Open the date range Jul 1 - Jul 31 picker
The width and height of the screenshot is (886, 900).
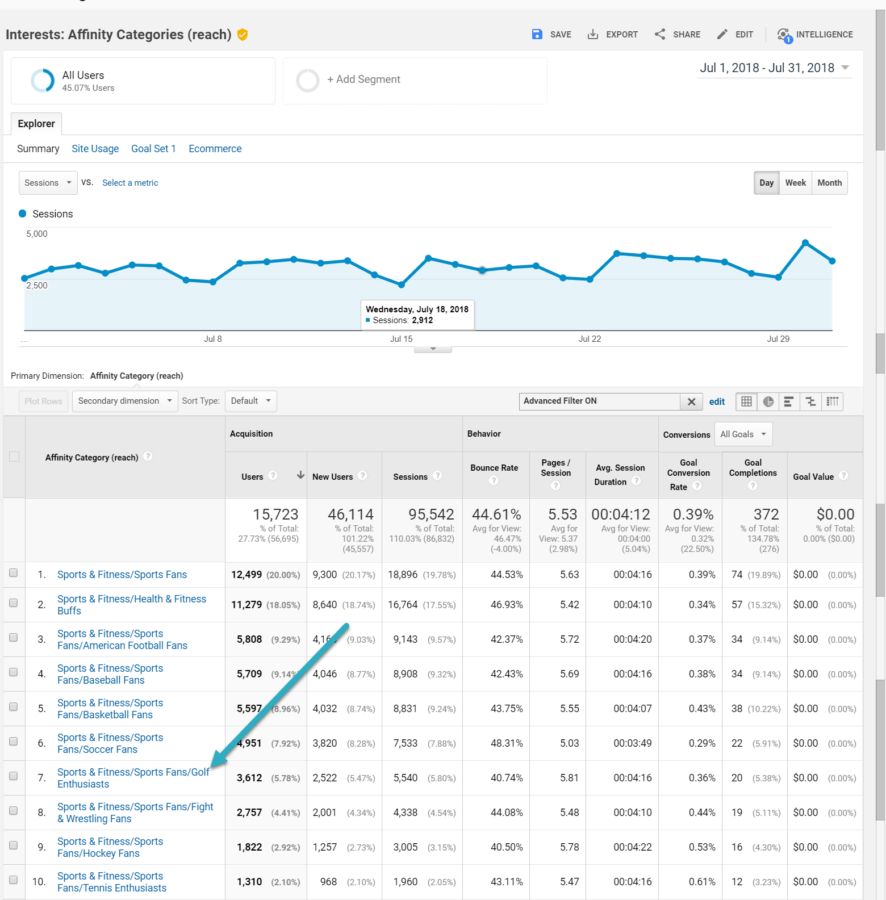774,68
